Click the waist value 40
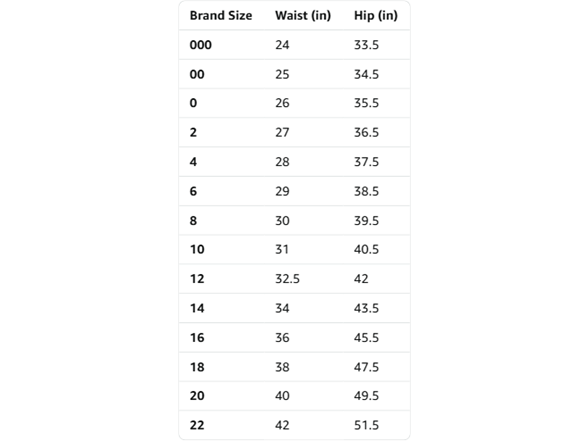This screenshot has height=441, width=588. coord(282,396)
